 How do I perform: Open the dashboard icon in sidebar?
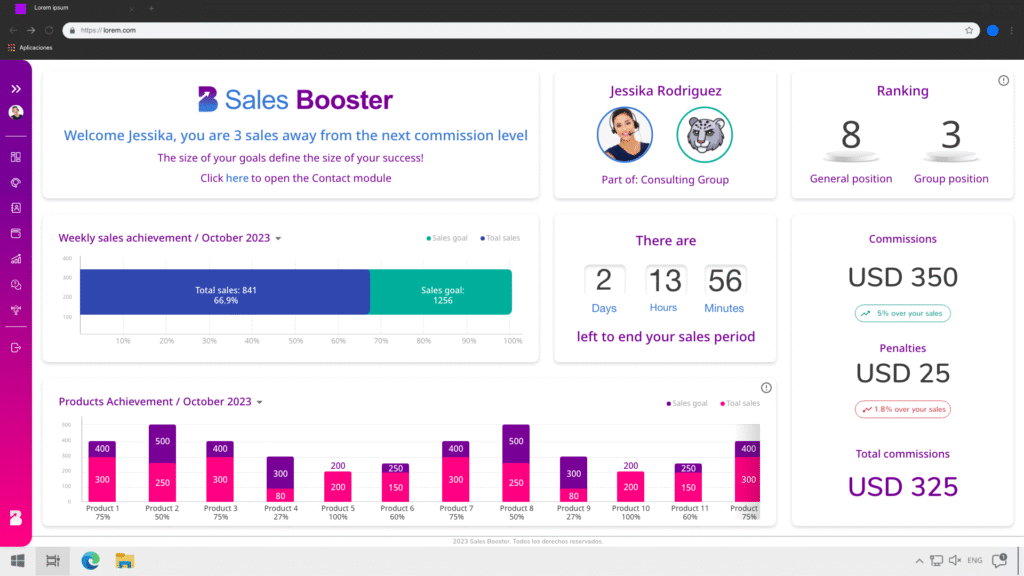[x=16, y=157]
